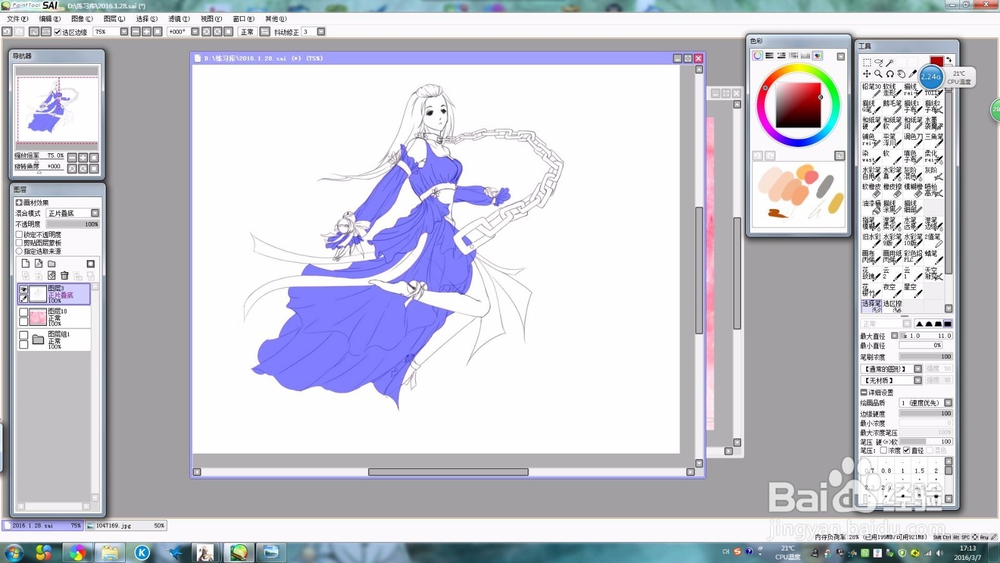Adjust the 笔刷浓度 brush density slider
The width and height of the screenshot is (1000, 563).
[925, 356]
